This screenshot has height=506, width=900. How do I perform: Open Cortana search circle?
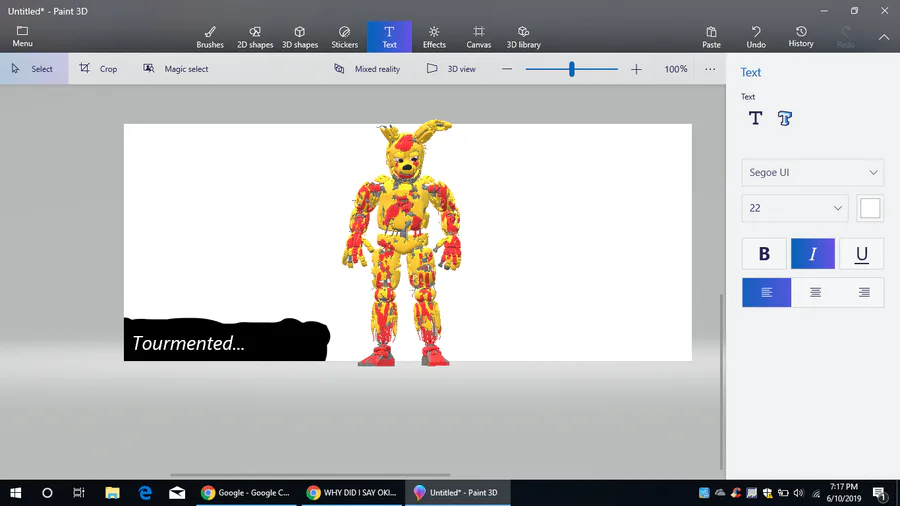click(47, 493)
